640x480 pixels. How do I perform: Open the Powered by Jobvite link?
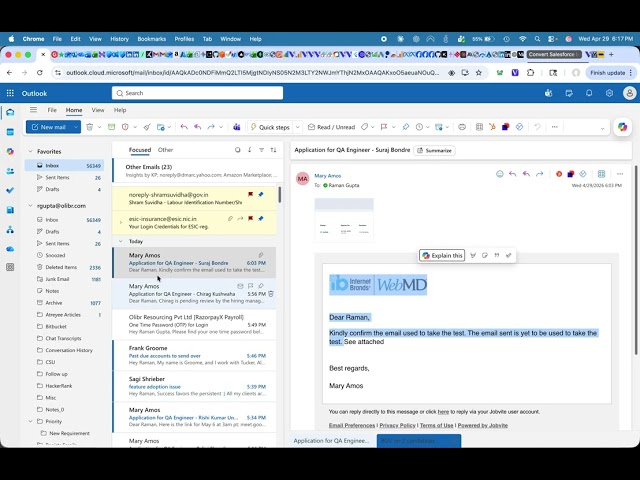pos(482,425)
